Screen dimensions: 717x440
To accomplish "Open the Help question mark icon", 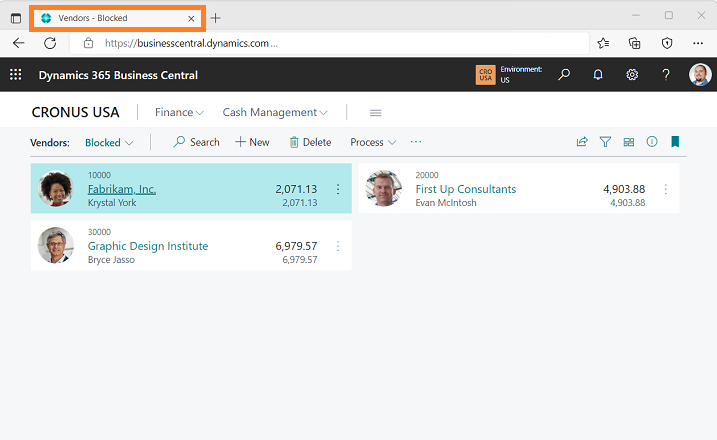I will [x=666, y=75].
